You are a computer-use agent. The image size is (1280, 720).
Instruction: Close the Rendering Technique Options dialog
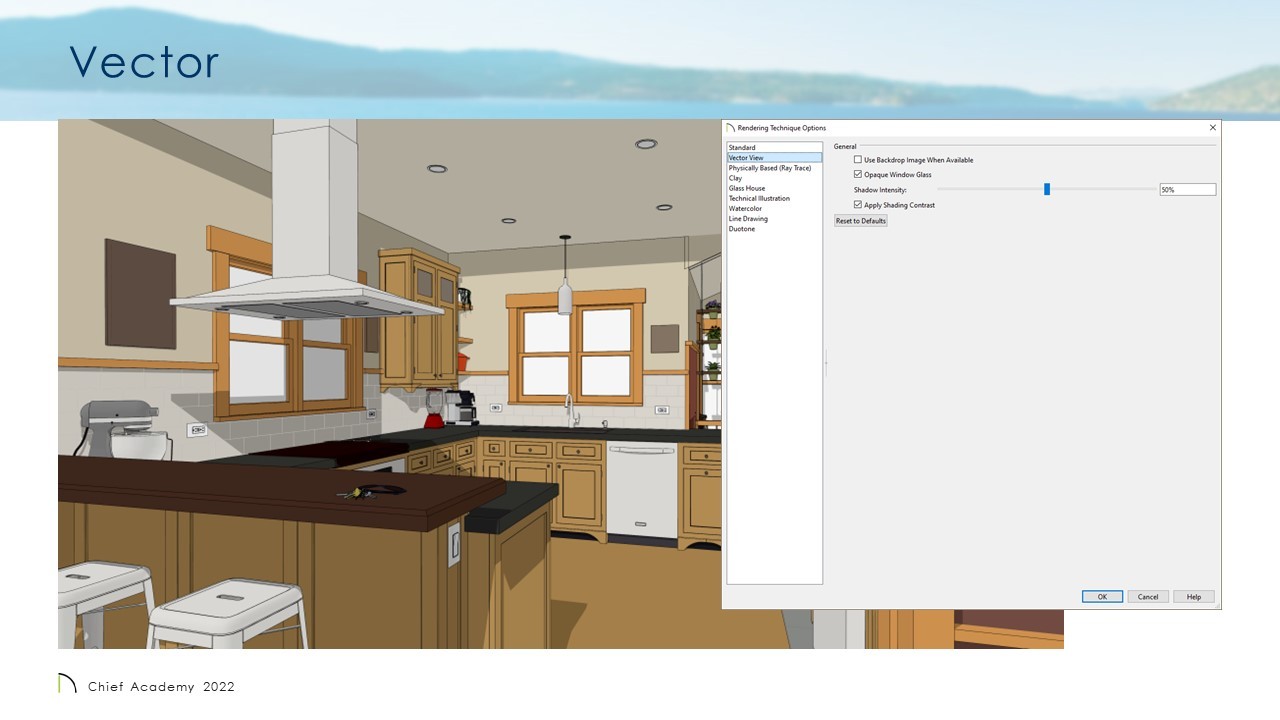[1213, 128]
